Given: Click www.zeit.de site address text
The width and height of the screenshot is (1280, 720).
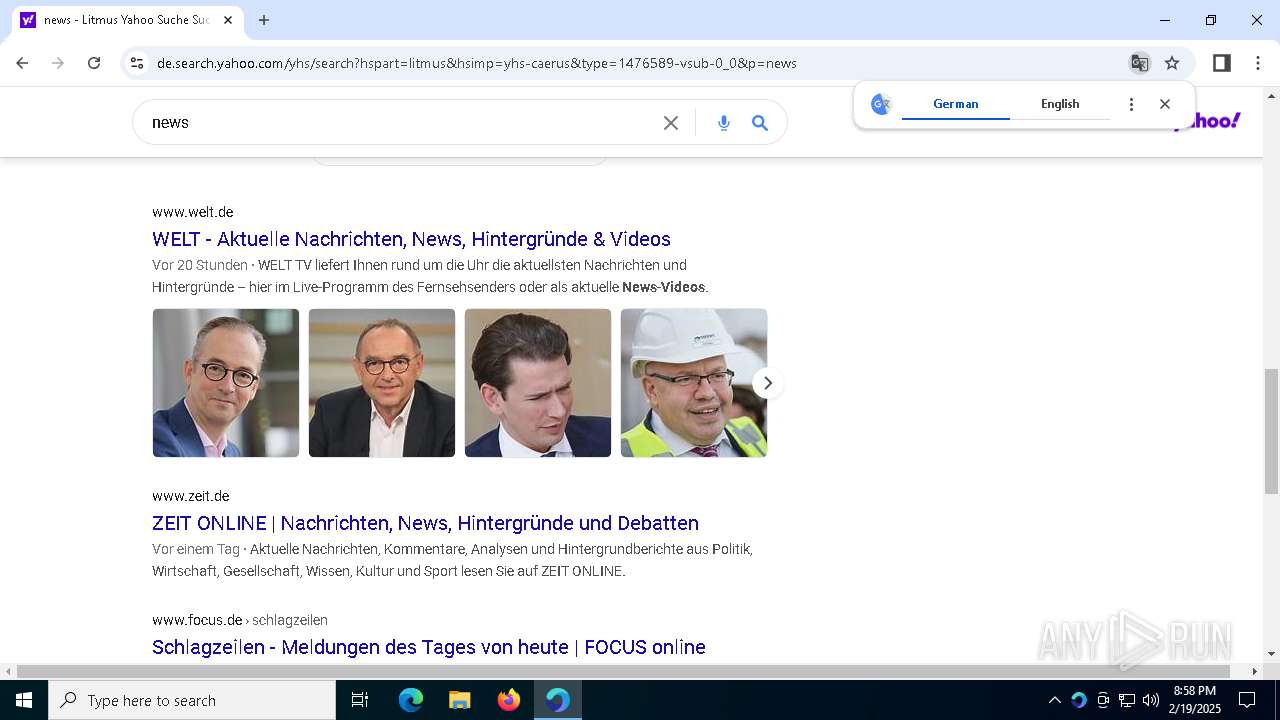Looking at the screenshot, I should pyautogui.click(x=191, y=496).
